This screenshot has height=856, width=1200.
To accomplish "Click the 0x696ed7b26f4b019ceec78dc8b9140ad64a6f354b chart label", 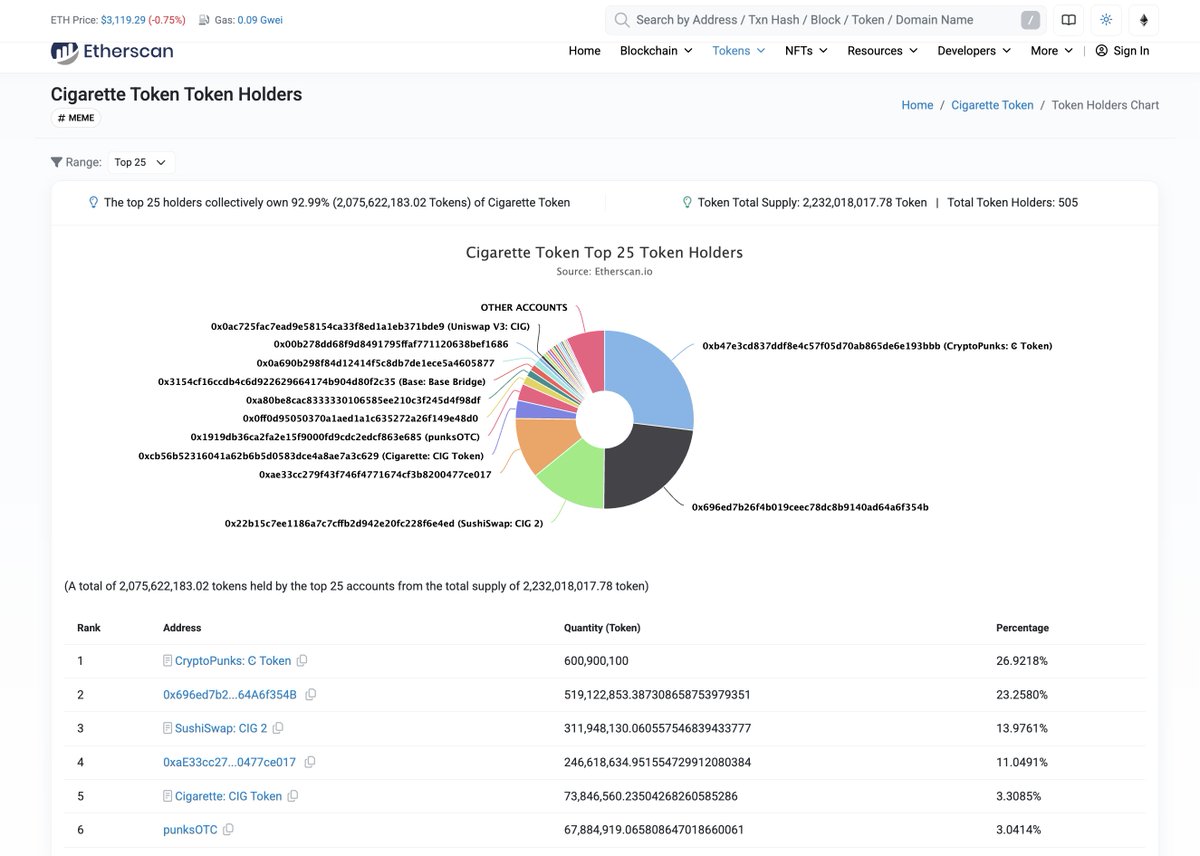I will 810,507.
